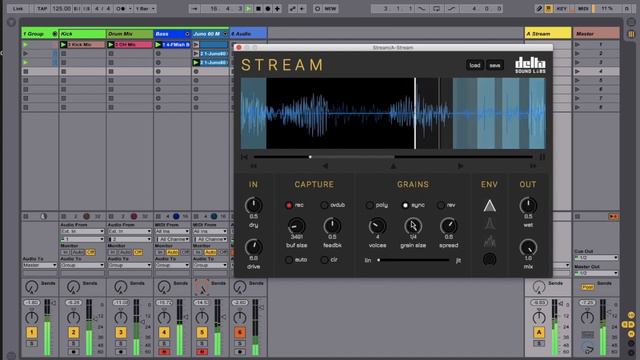The width and height of the screenshot is (640, 360).
Task: Open the Group track Audio To dropdown
Action: [40, 265]
